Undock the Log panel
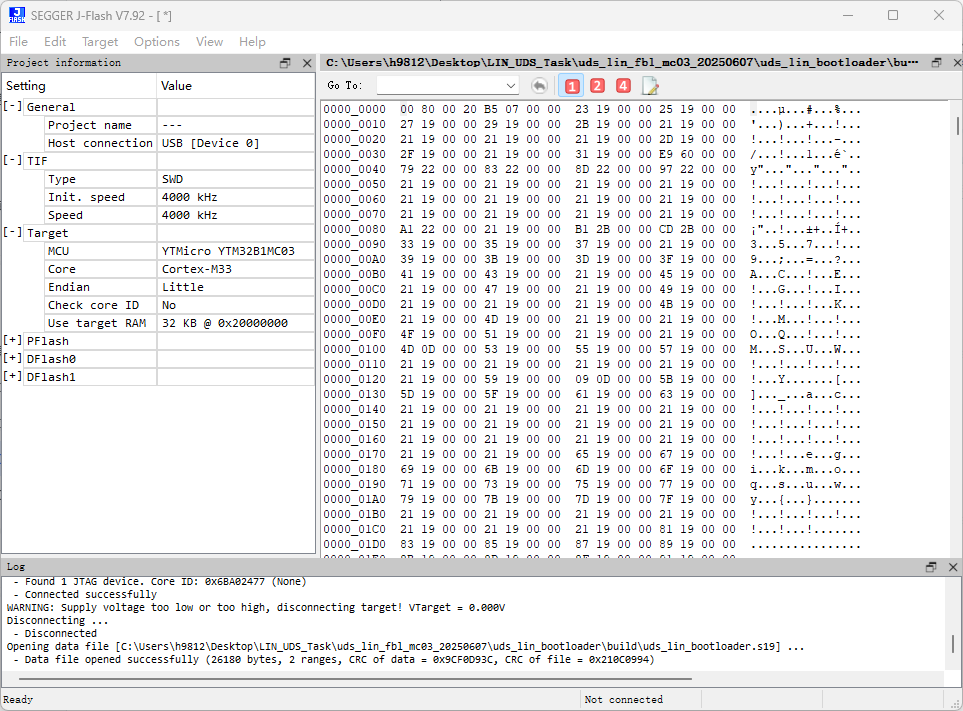Image resolution: width=963 pixels, height=711 pixels. tap(931, 567)
